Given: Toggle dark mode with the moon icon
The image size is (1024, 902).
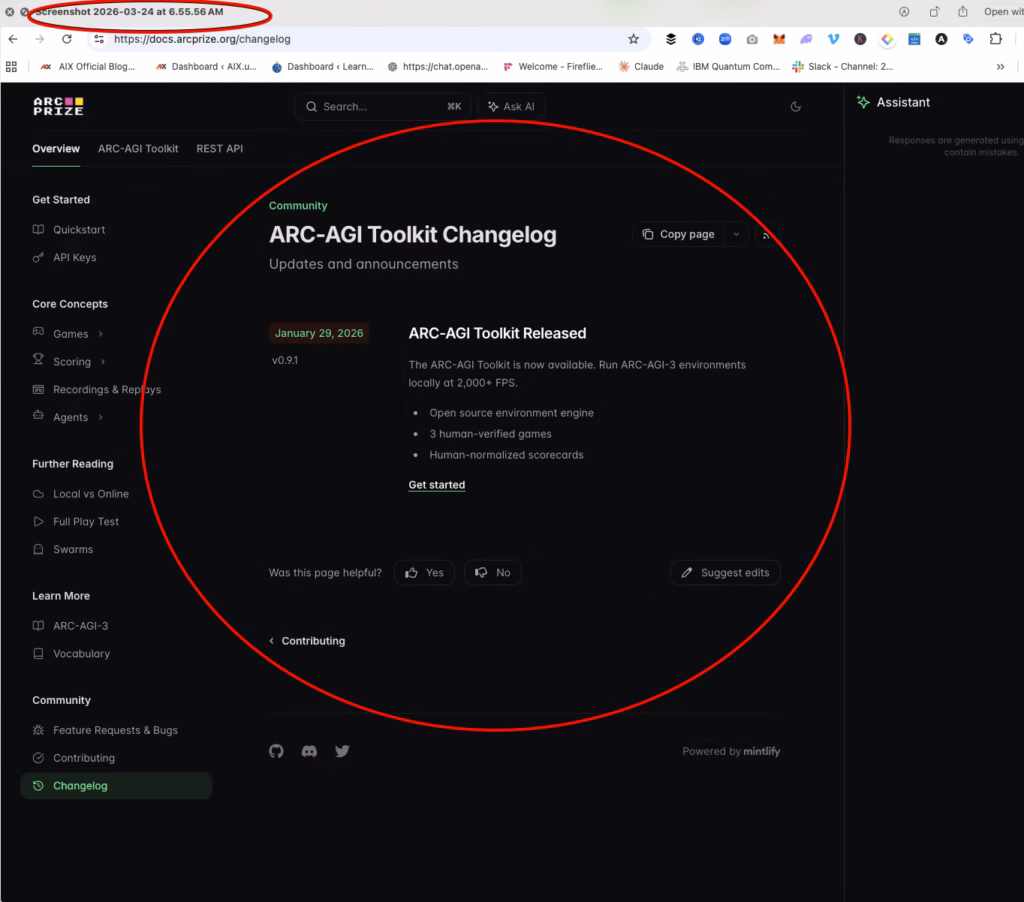Looking at the screenshot, I should click(796, 106).
